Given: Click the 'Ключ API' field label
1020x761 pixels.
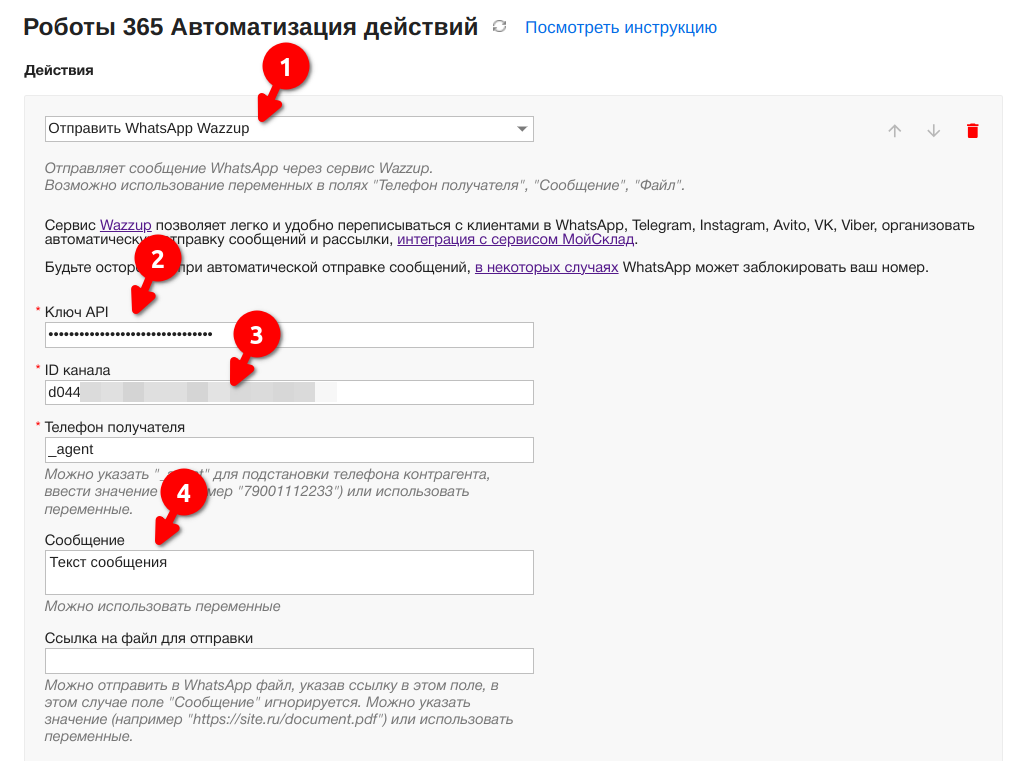Looking at the screenshot, I should [76, 312].
